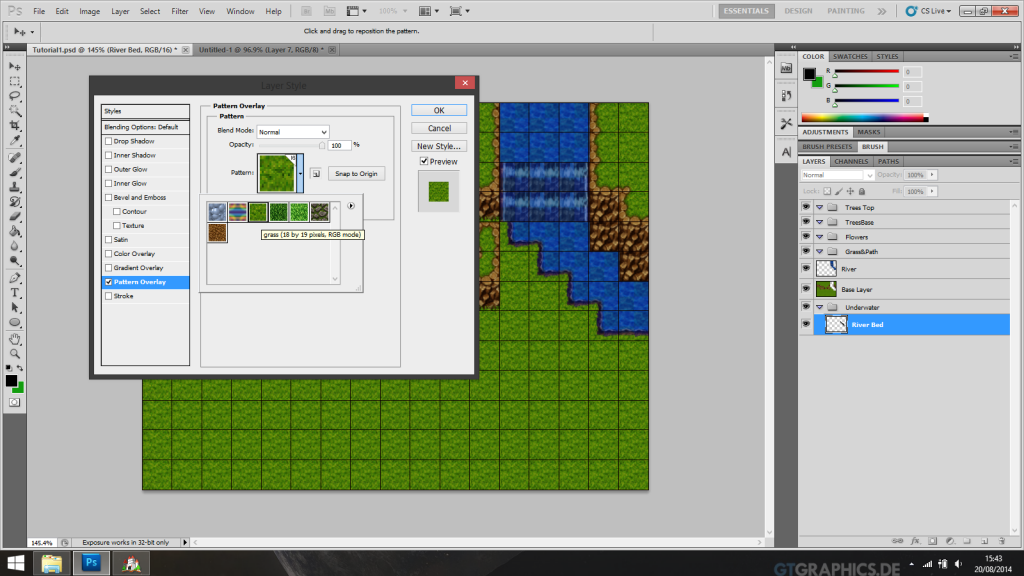
Task: Switch to the Channels tab
Action: click(851, 161)
